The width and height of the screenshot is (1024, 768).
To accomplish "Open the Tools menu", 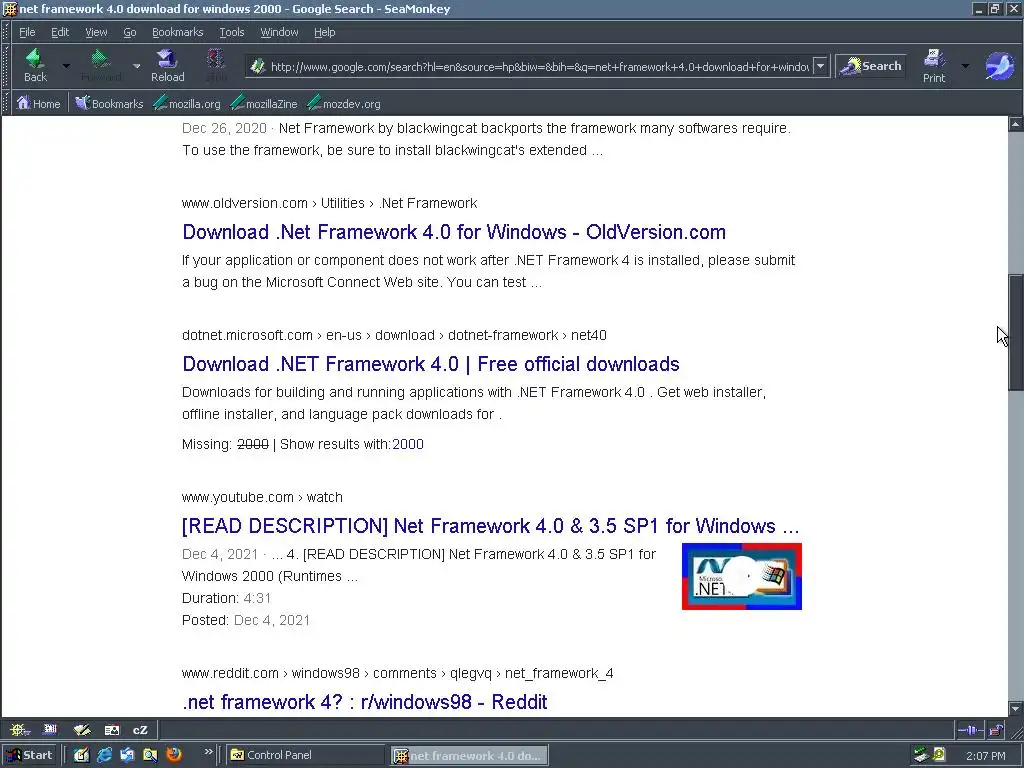I will click(x=232, y=32).
